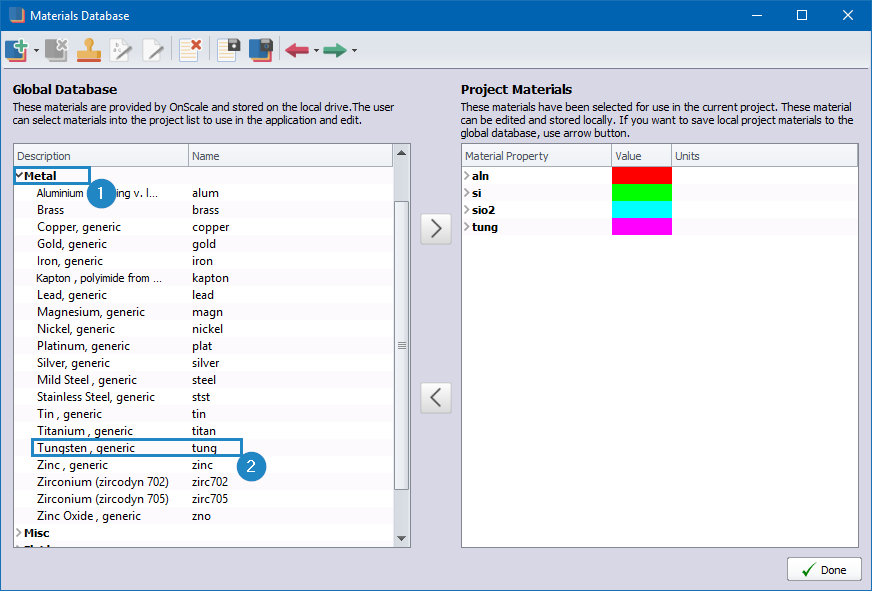
Task: Click the green right arrow toolbar icon
Action: pyautogui.click(x=335, y=51)
